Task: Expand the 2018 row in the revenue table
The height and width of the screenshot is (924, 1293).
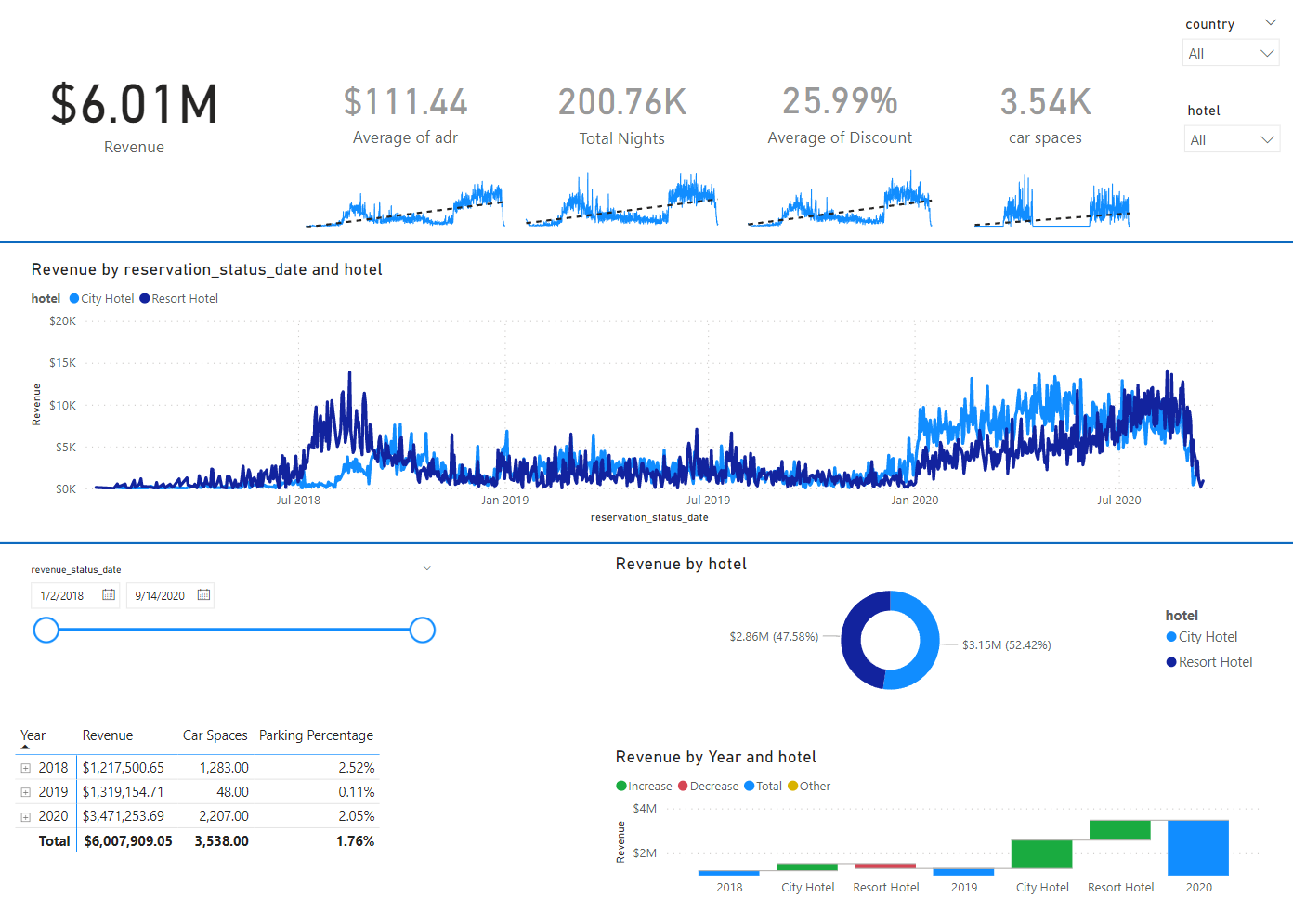Action: coord(24,768)
